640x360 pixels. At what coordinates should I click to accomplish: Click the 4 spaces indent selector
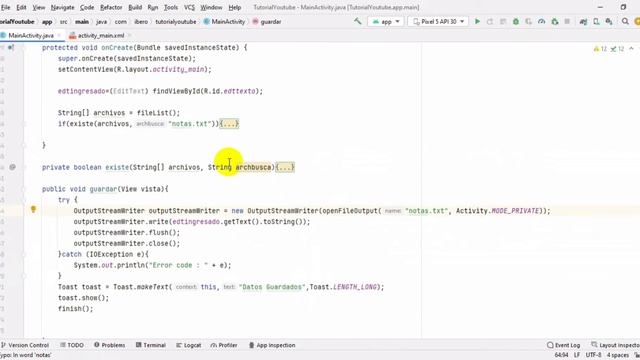[x=618, y=355]
